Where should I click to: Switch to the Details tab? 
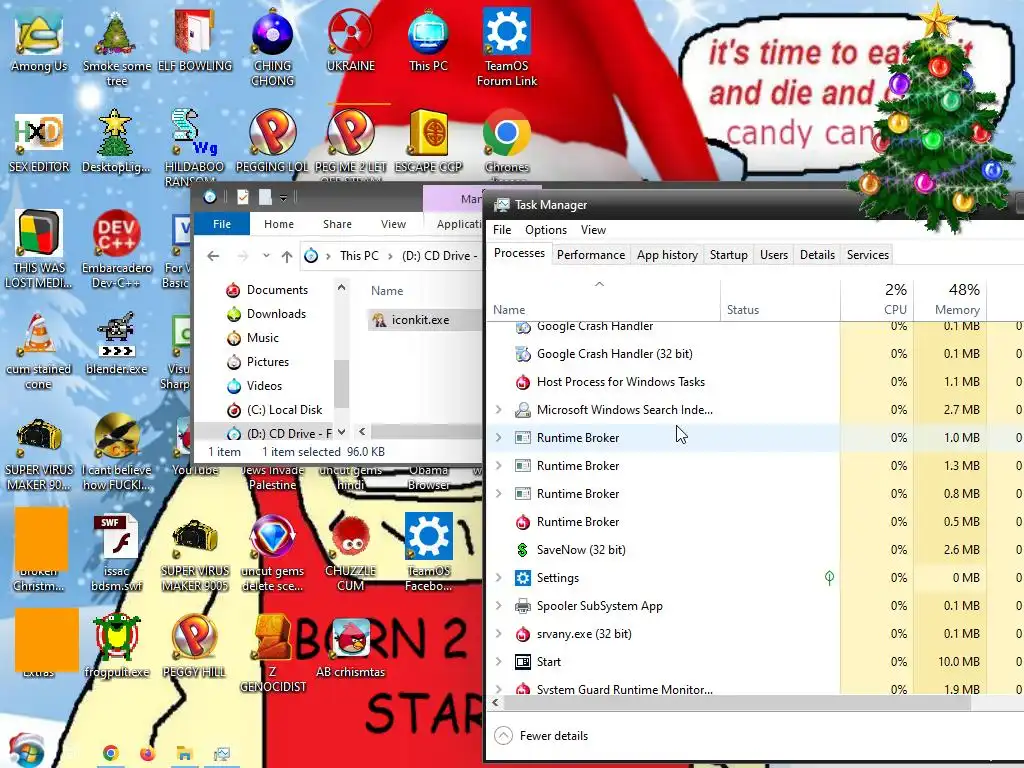[x=817, y=255]
